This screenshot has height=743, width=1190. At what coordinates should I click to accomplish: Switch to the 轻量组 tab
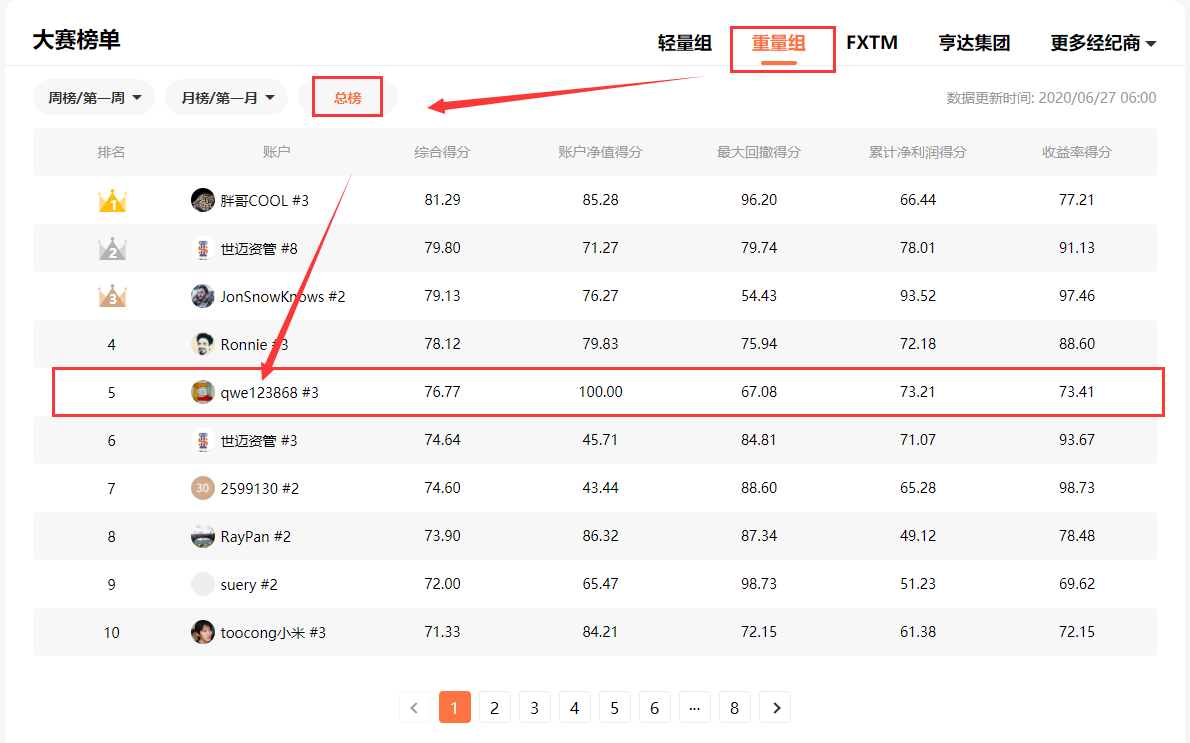(685, 43)
